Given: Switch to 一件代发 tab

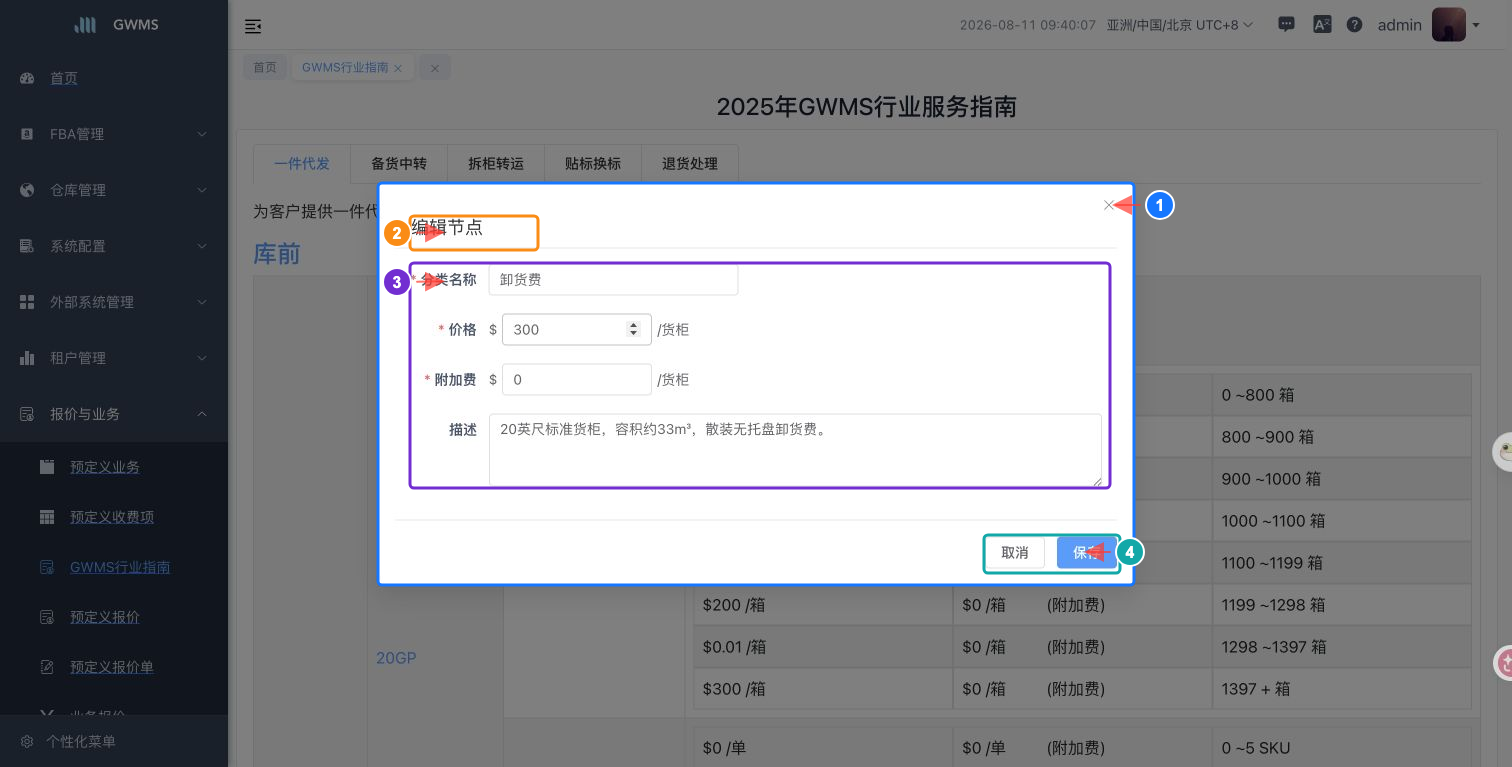Looking at the screenshot, I should (x=302, y=164).
